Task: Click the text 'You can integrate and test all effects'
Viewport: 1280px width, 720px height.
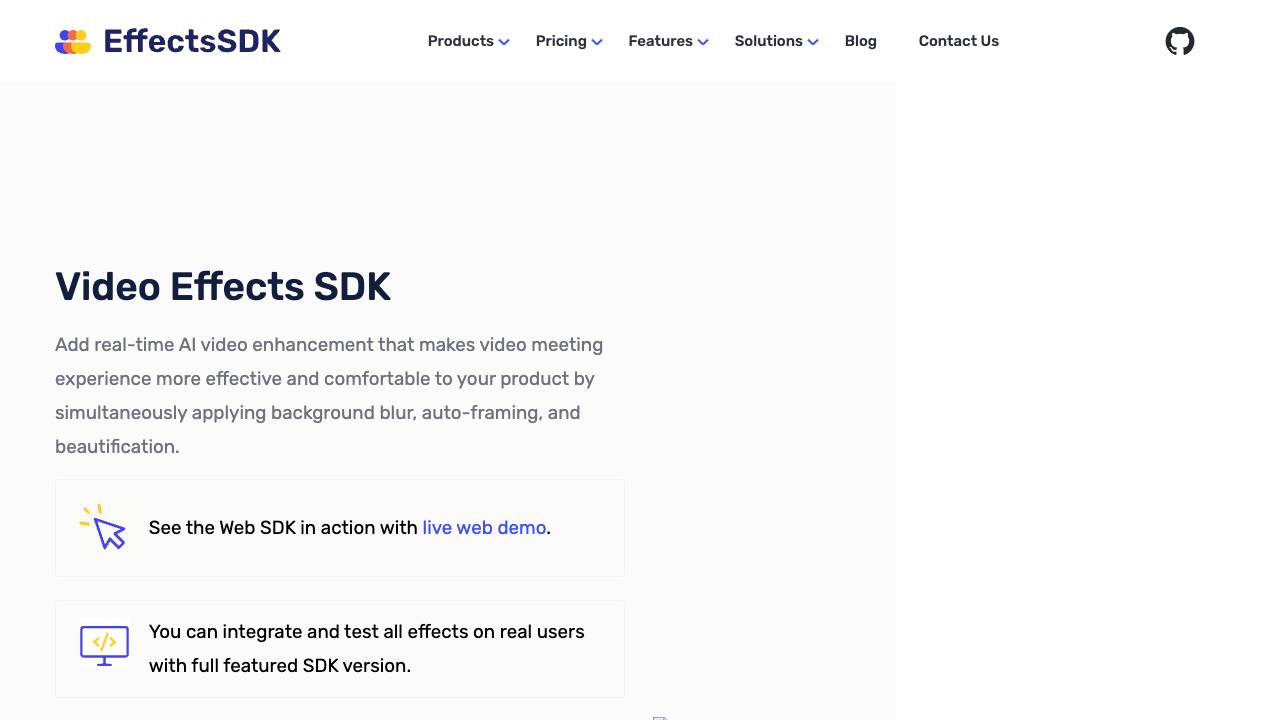Action: click(367, 648)
